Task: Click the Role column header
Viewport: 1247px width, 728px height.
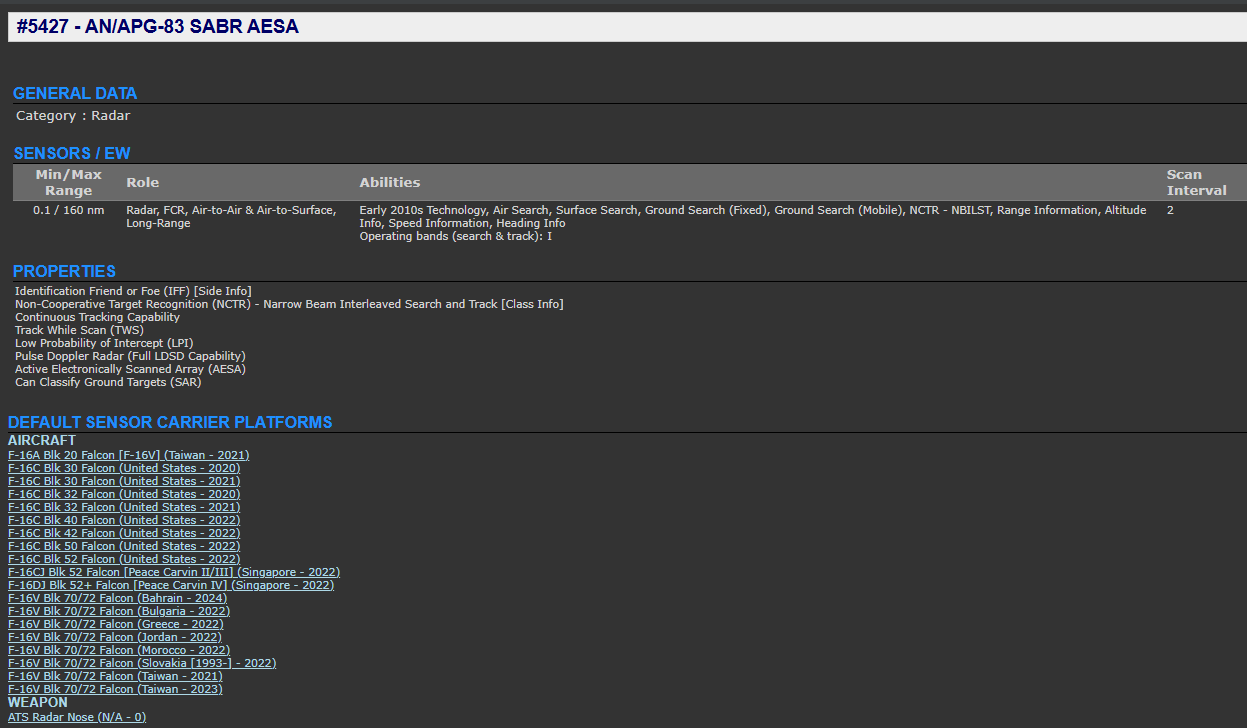Action: coord(142,182)
